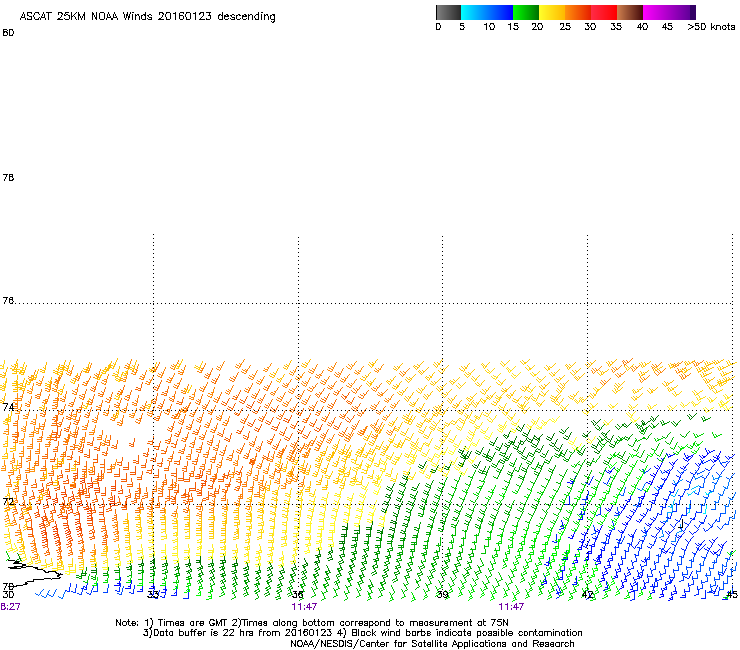The image size is (740, 650).
Task: Click the 33 longitude axis label
Action: point(153,595)
